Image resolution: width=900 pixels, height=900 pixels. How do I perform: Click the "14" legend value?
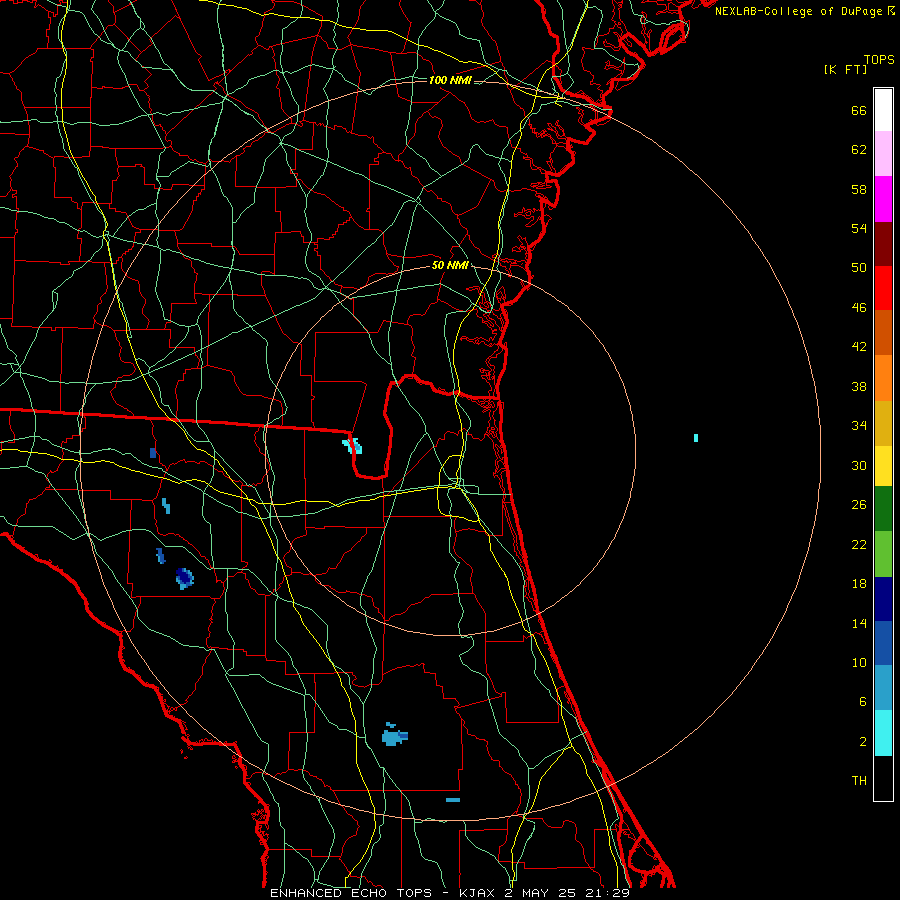point(859,623)
